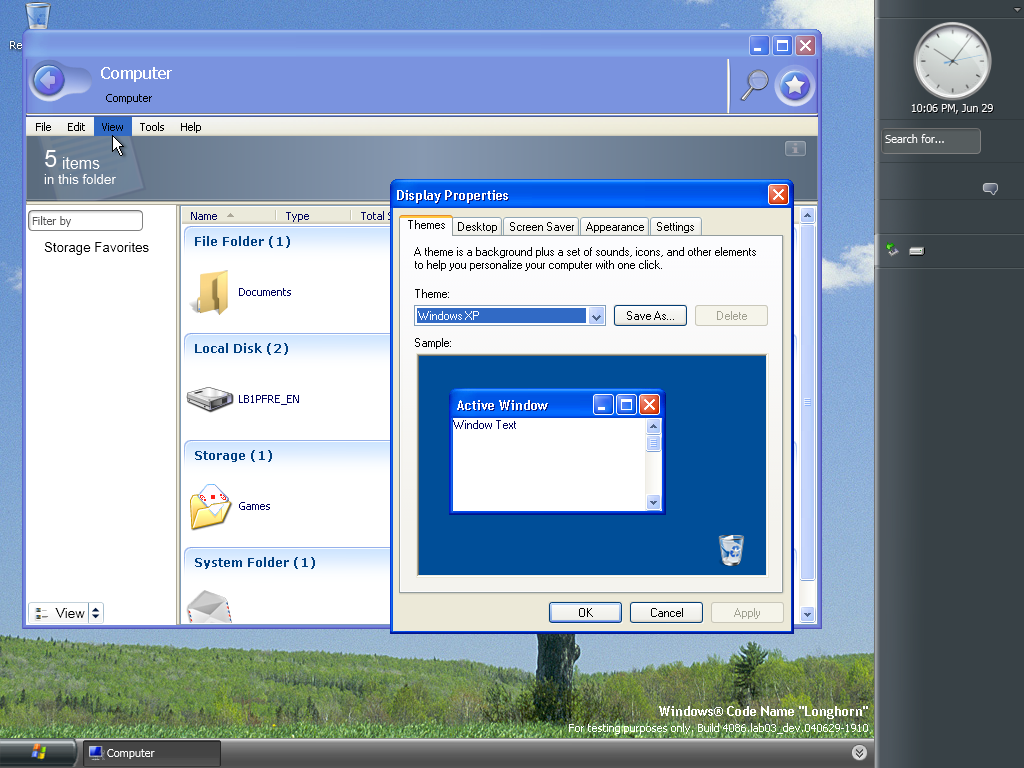This screenshot has height=768, width=1024.
Task: Click the Games item label
Action: pyautogui.click(x=254, y=506)
